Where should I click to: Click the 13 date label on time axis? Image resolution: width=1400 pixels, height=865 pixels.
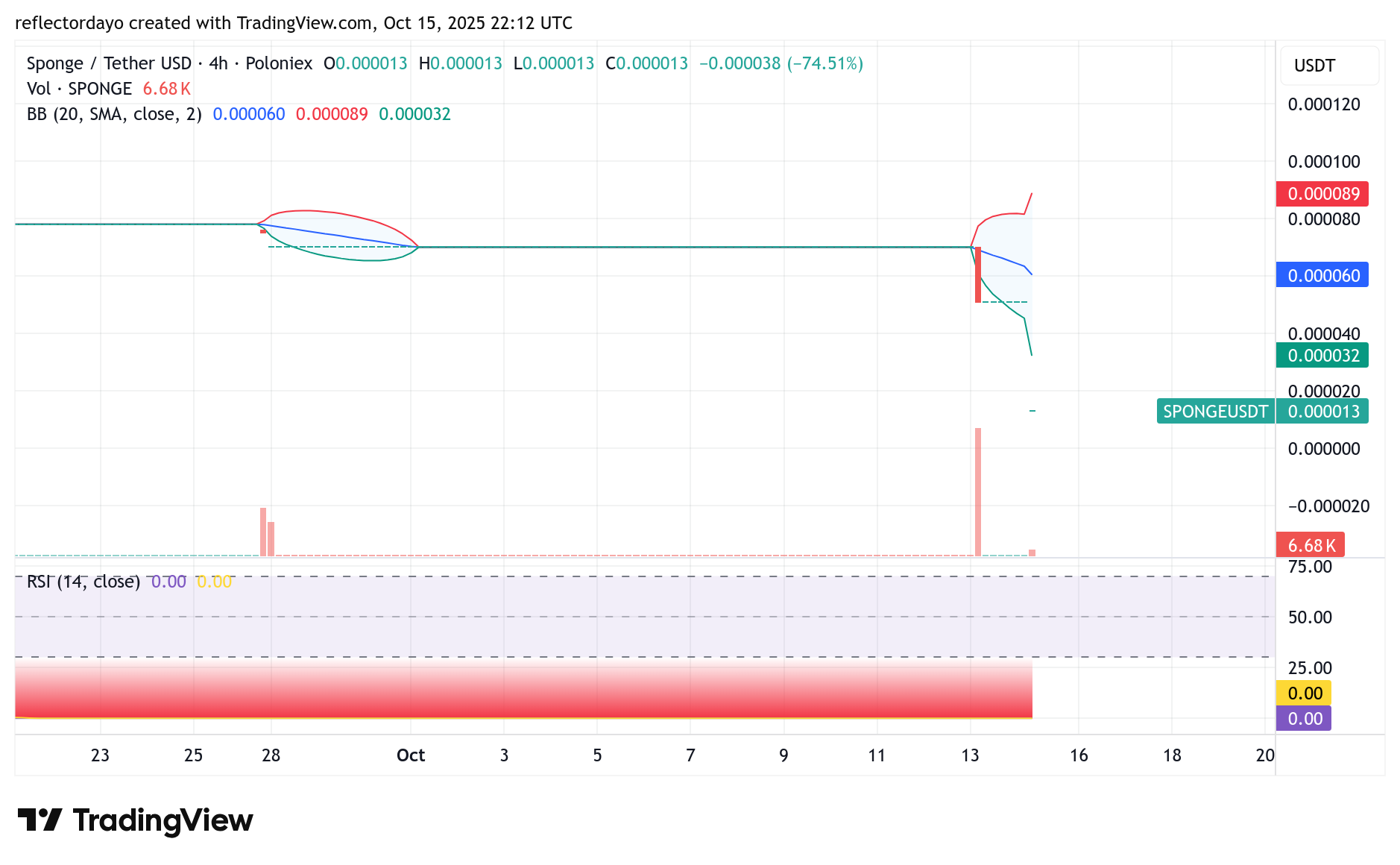[970, 755]
